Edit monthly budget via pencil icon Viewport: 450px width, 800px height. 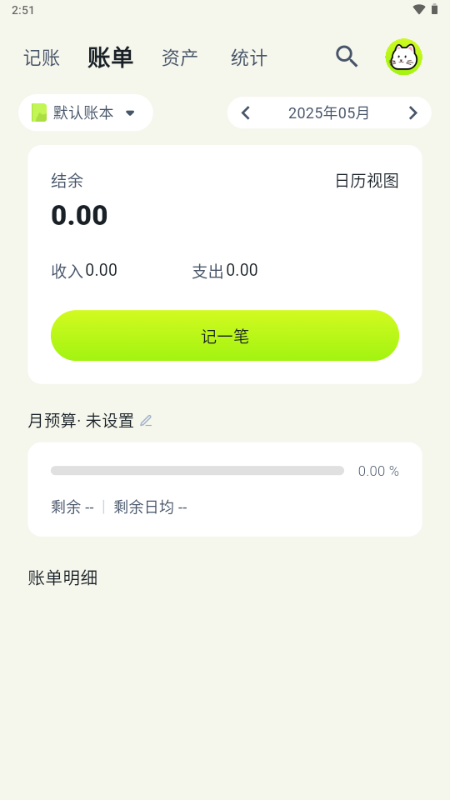pos(146,421)
